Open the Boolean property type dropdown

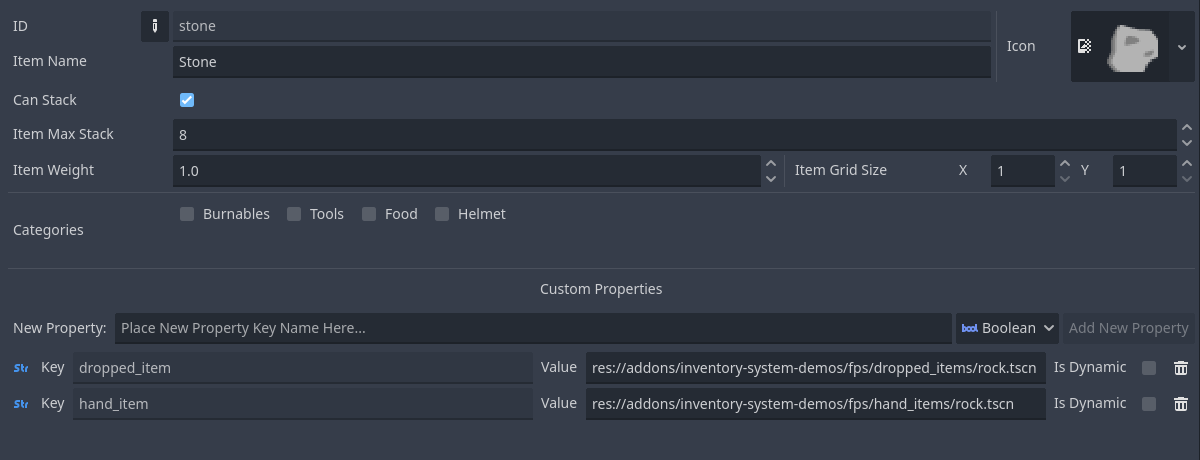1007,328
